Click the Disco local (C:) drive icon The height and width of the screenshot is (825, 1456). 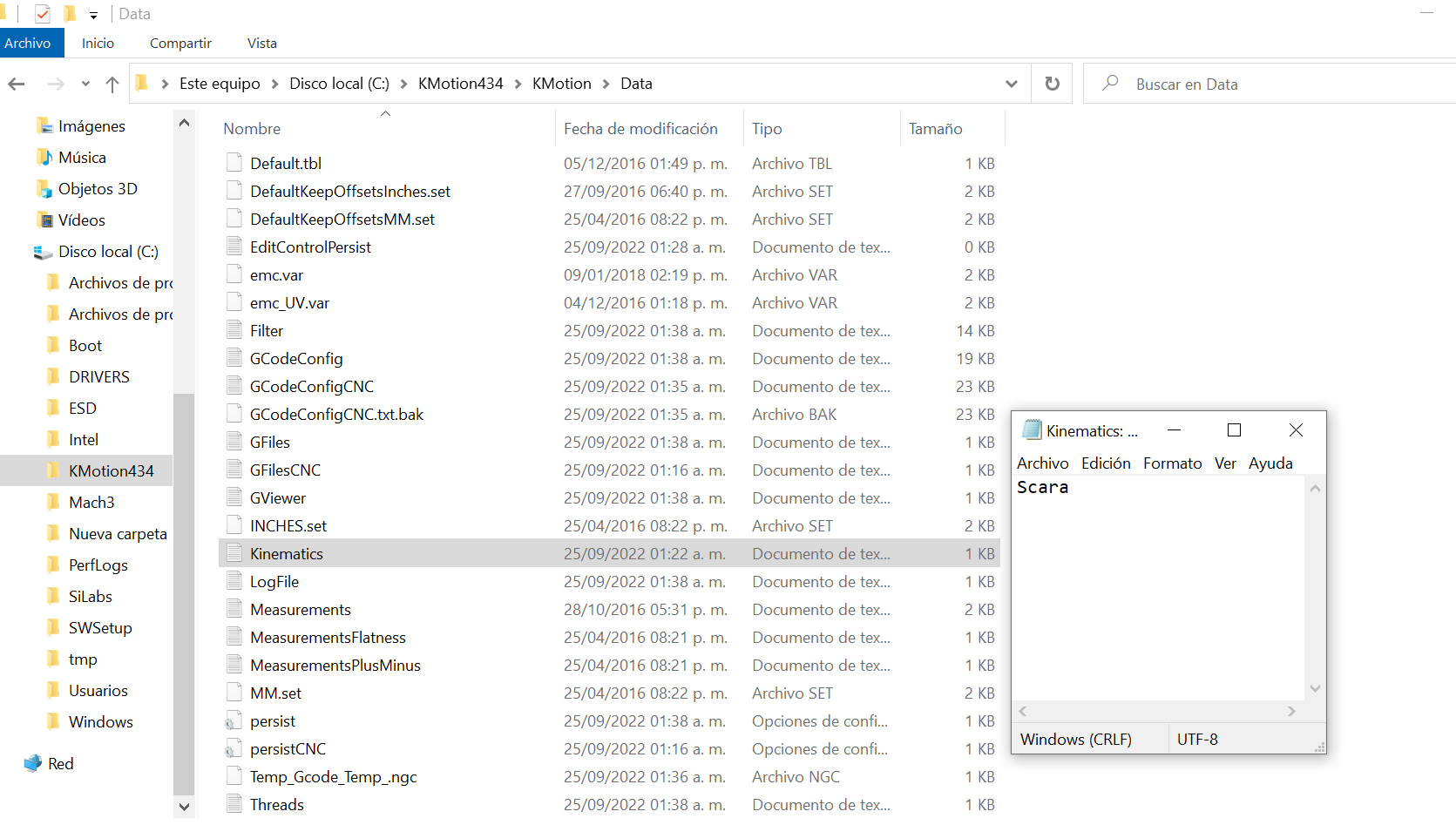(43, 252)
